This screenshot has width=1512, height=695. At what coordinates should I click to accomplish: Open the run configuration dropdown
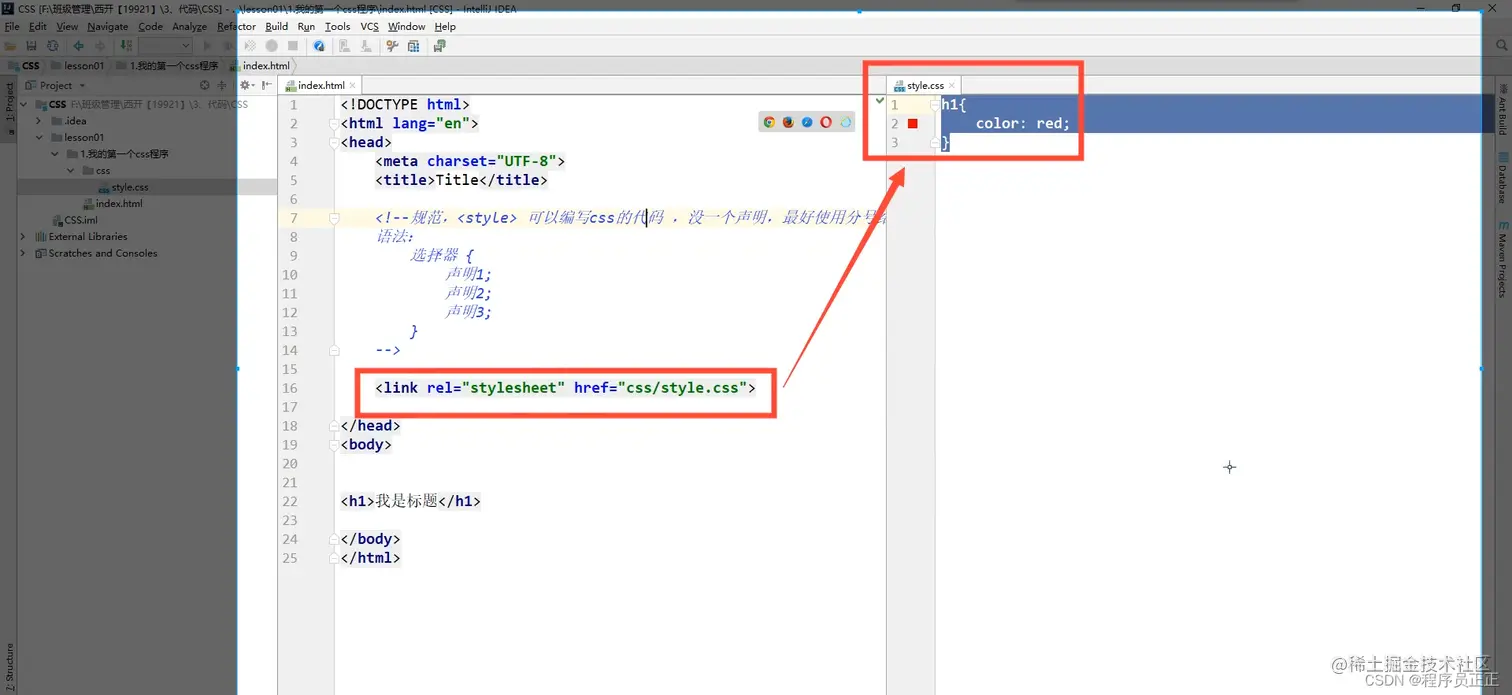point(164,46)
